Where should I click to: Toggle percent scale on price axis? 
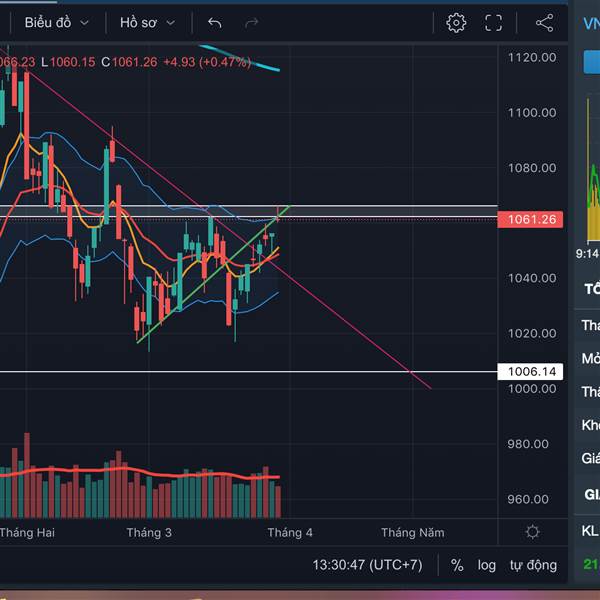pyautogui.click(x=457, y=565)
